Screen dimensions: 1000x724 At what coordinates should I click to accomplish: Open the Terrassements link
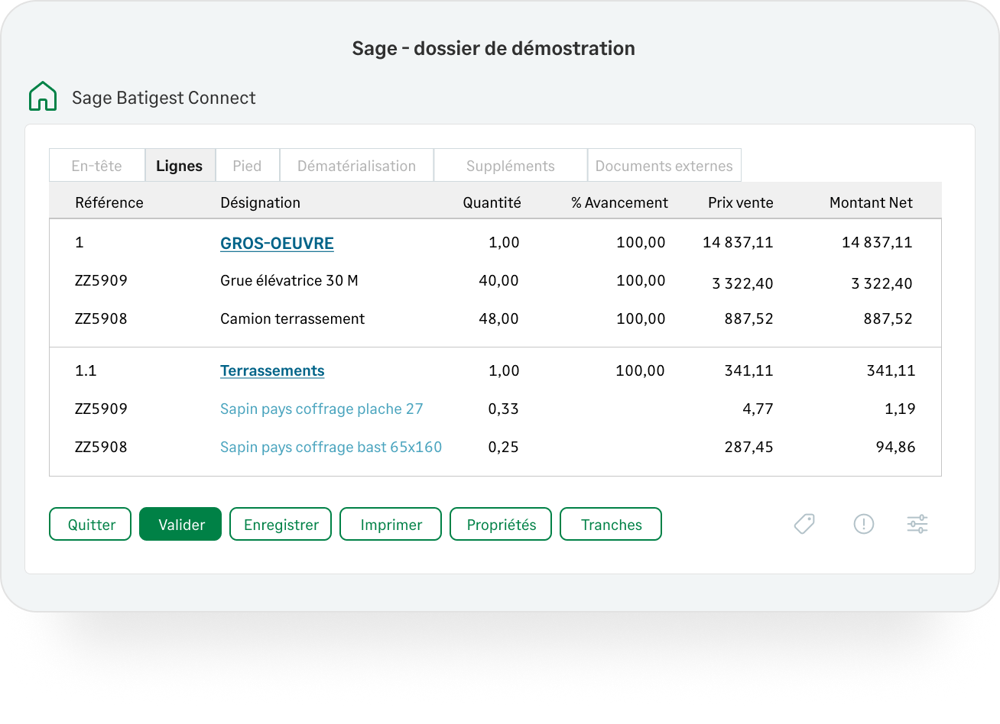(272, 371)
